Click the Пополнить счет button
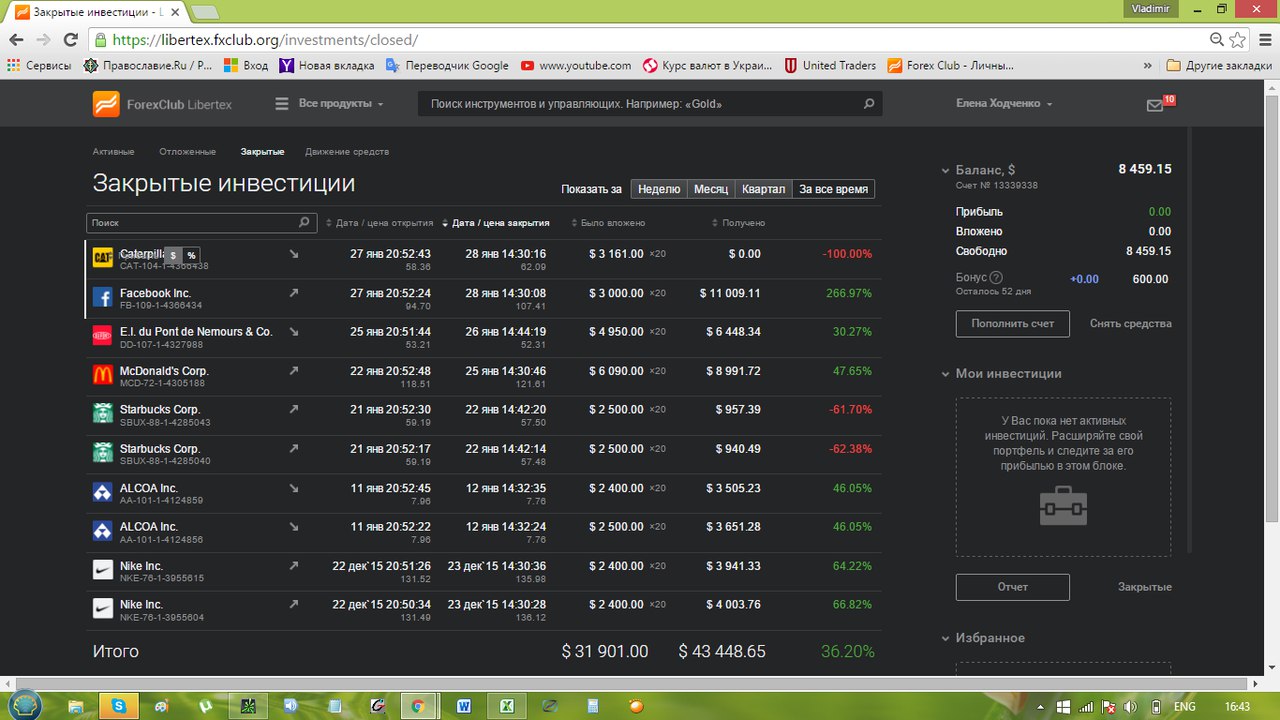The image size is (1280, 720). click(1012, 324)
